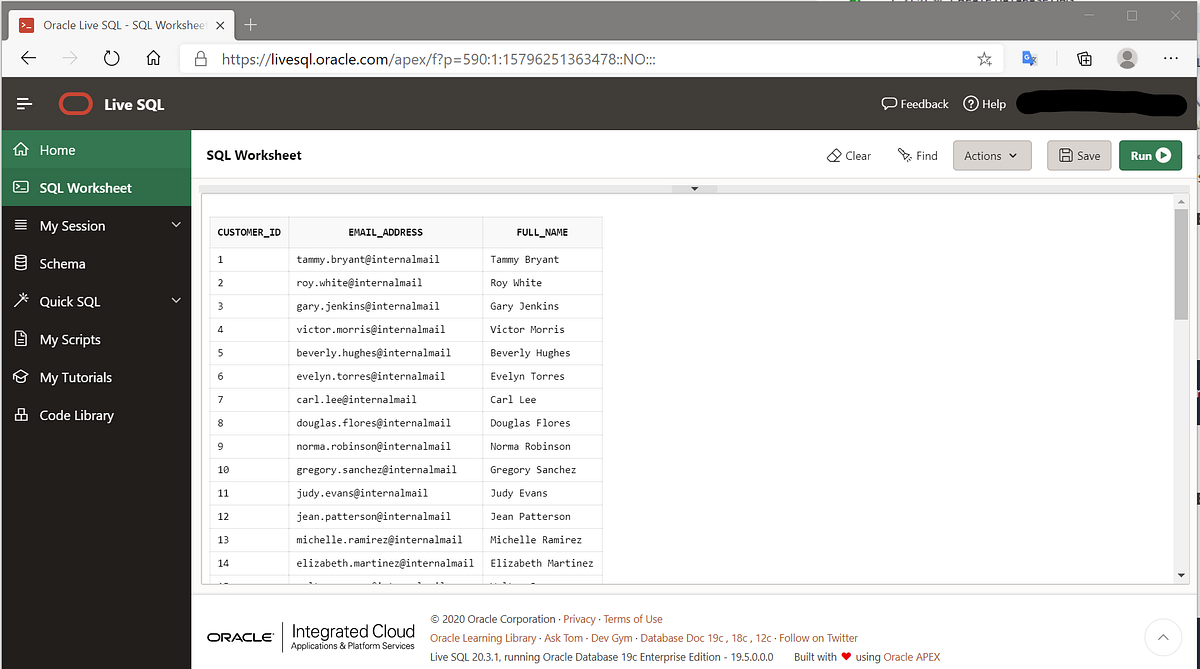This screenshot has height=669, width=1200.
Task: Click the Feedback speech-bubble icon
Action: (x=888, y=103)
